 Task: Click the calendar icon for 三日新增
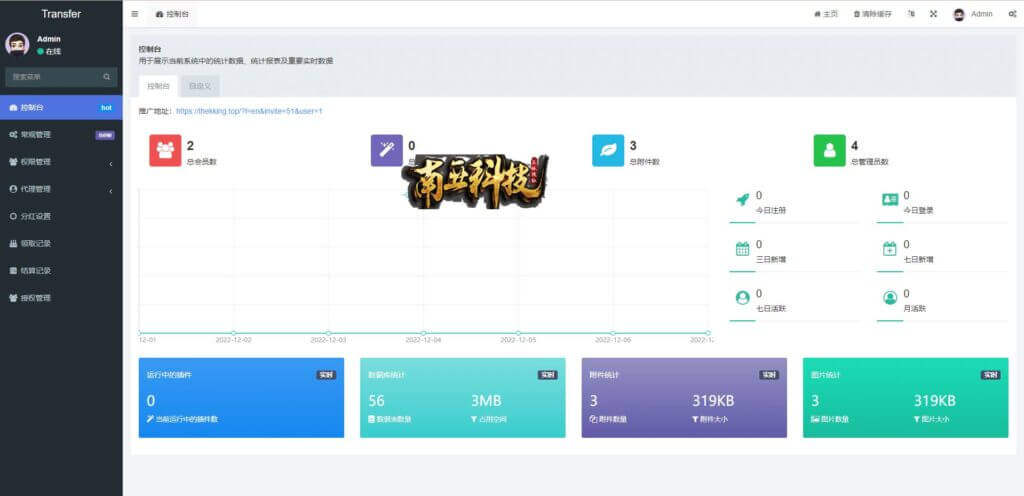point(743,249)
